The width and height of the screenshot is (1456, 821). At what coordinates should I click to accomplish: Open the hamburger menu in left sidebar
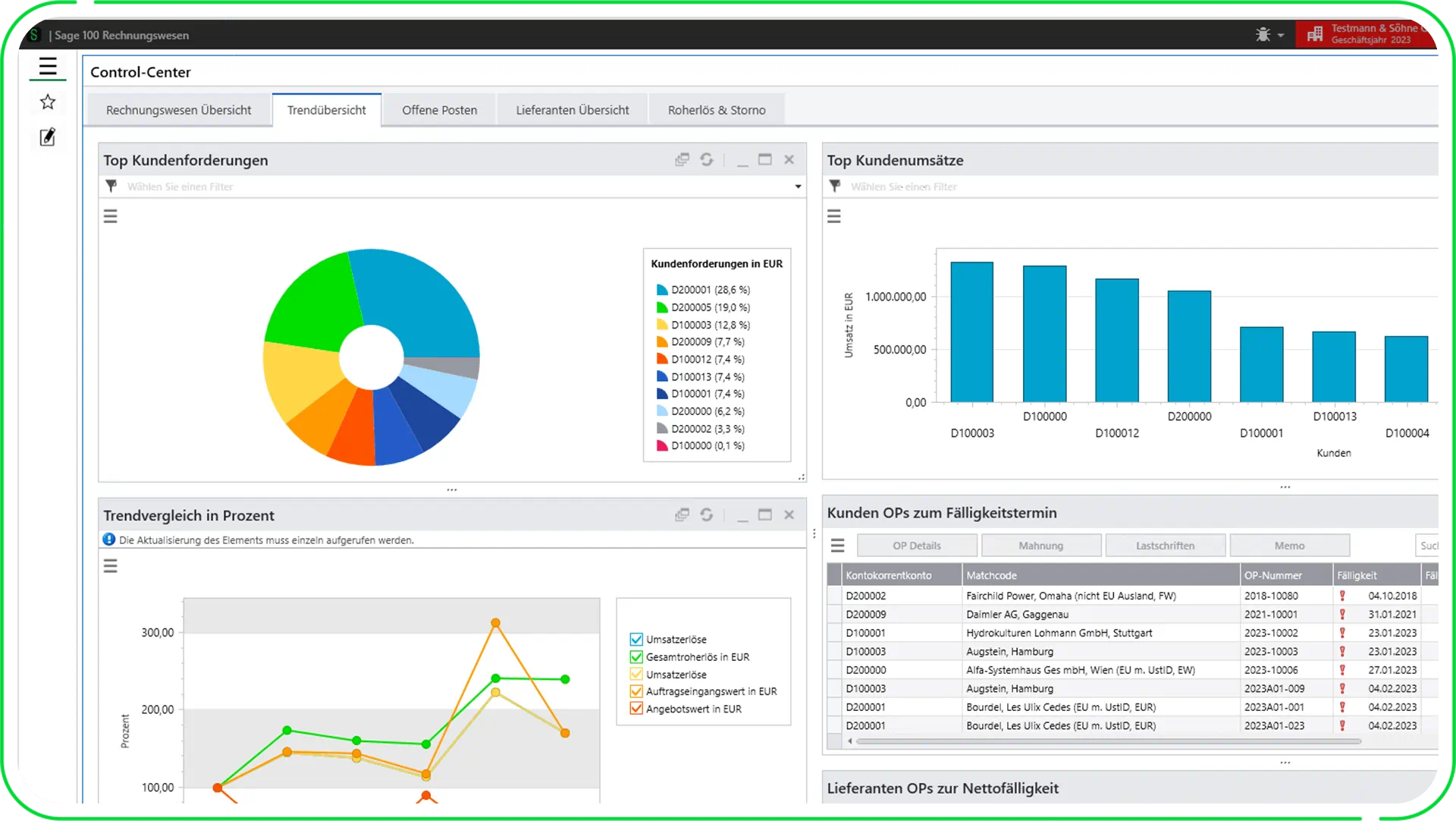click(x=48, y=68)
